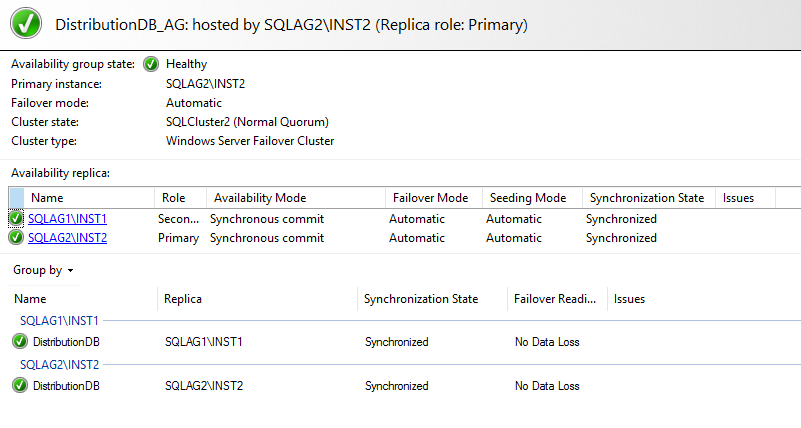Collapse the SQLAG2\INST2 database group header

coord(59,364)
